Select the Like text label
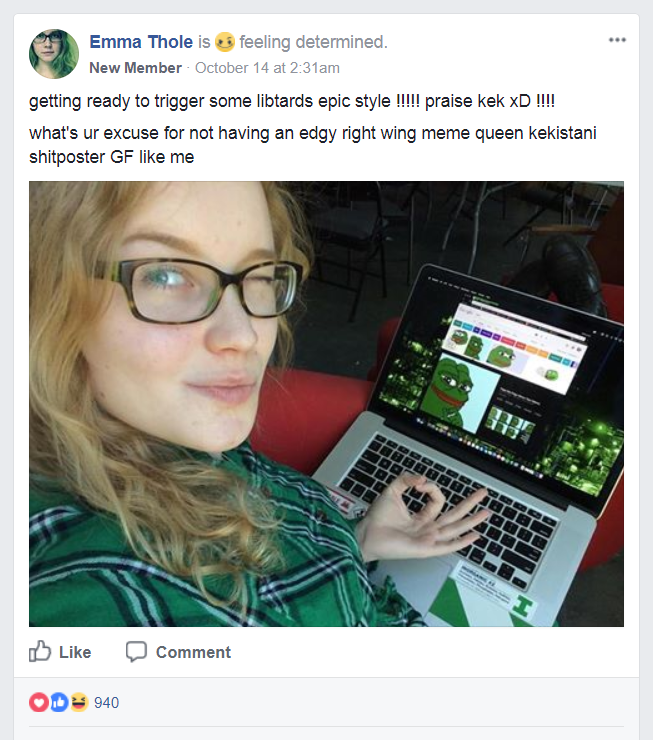This screenshot has height=740, width=653. click(x=75, y=652)
